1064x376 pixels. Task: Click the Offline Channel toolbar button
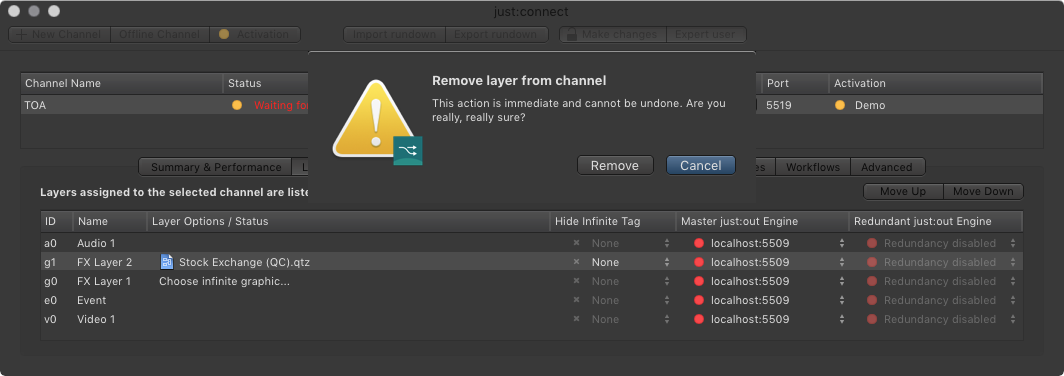tap(159, 34)
